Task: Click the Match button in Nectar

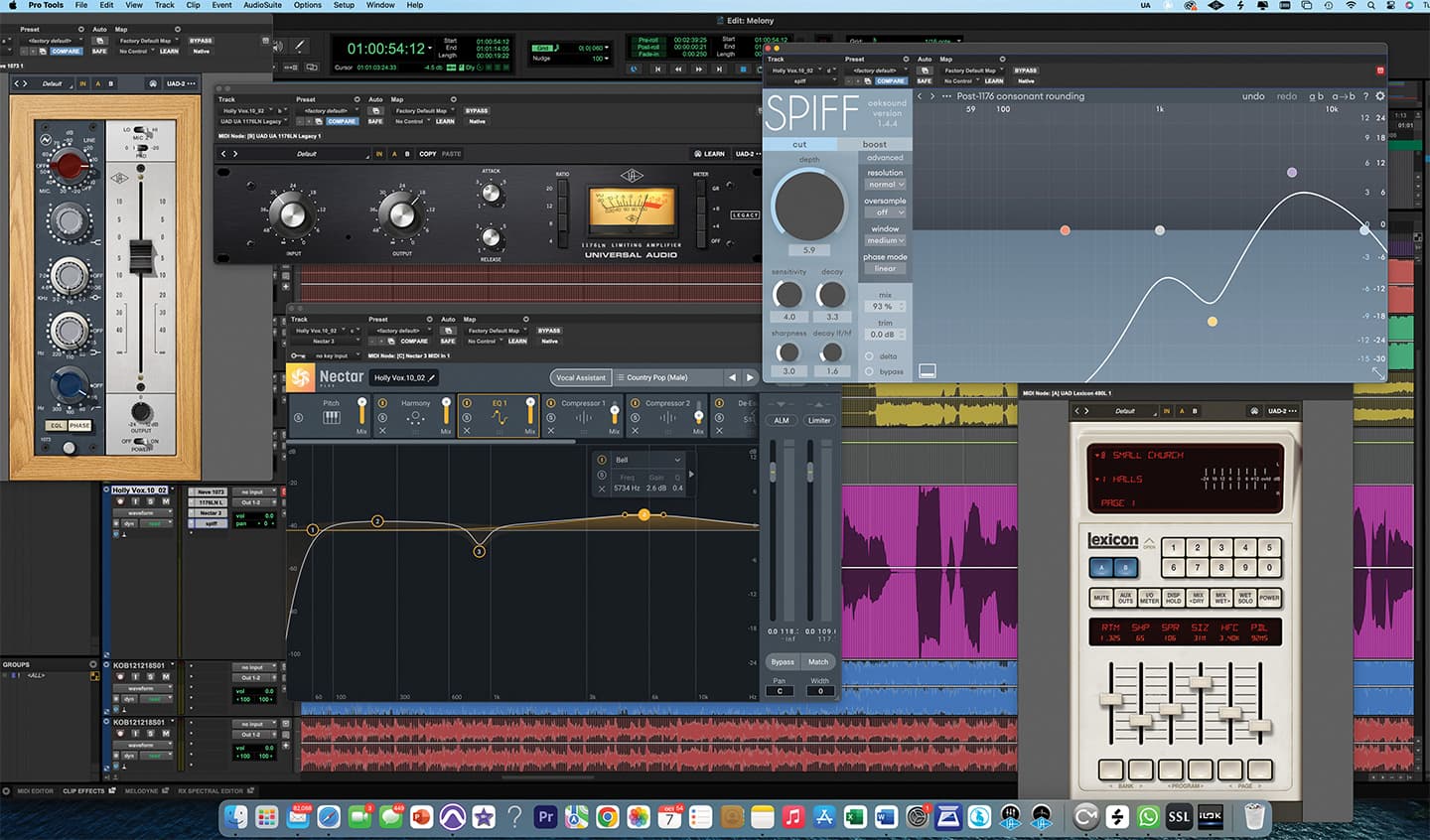Action: click(x=818, y=661)
